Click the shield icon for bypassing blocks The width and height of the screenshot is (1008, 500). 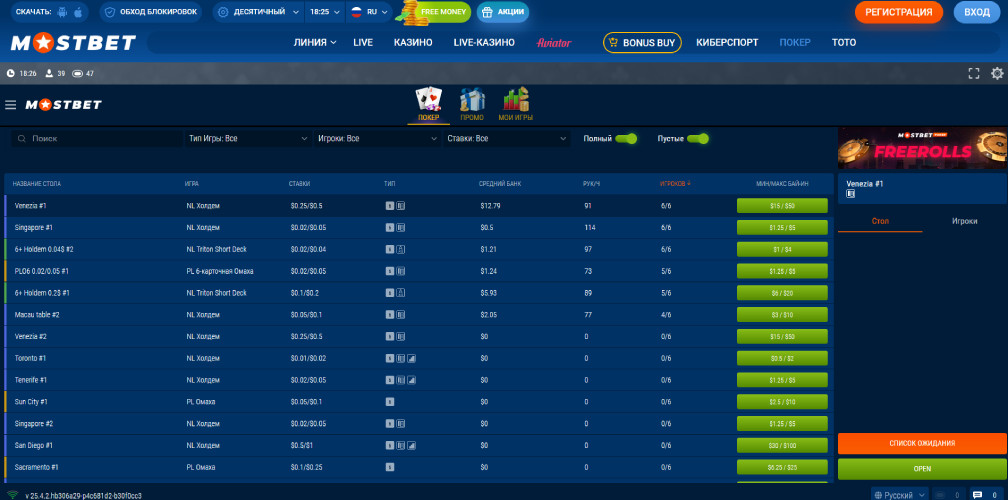(x=110, y=12)
